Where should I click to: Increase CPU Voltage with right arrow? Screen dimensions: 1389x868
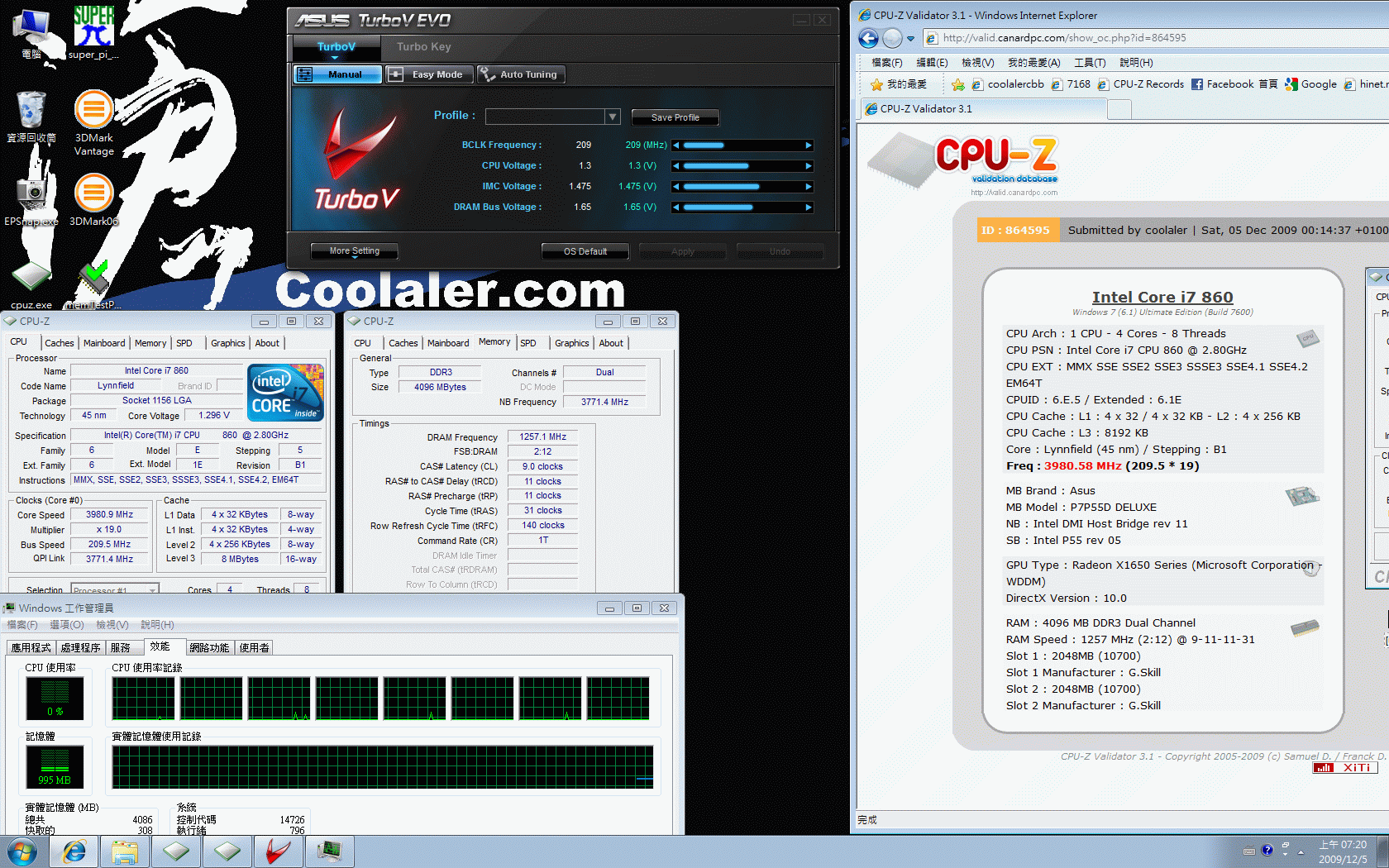point(809,166)
